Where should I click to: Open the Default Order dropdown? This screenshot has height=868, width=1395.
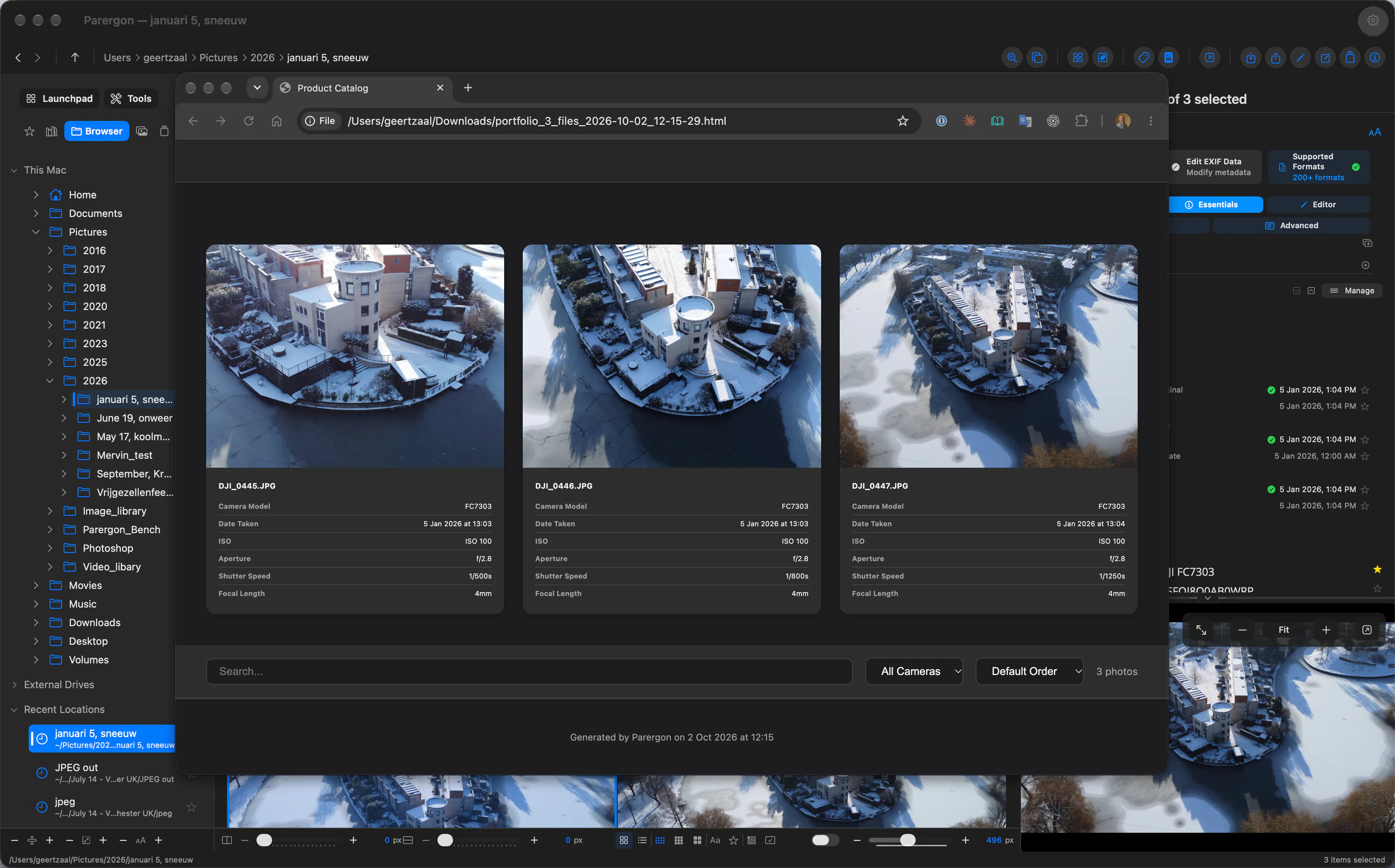click(x=1029, y=671)
